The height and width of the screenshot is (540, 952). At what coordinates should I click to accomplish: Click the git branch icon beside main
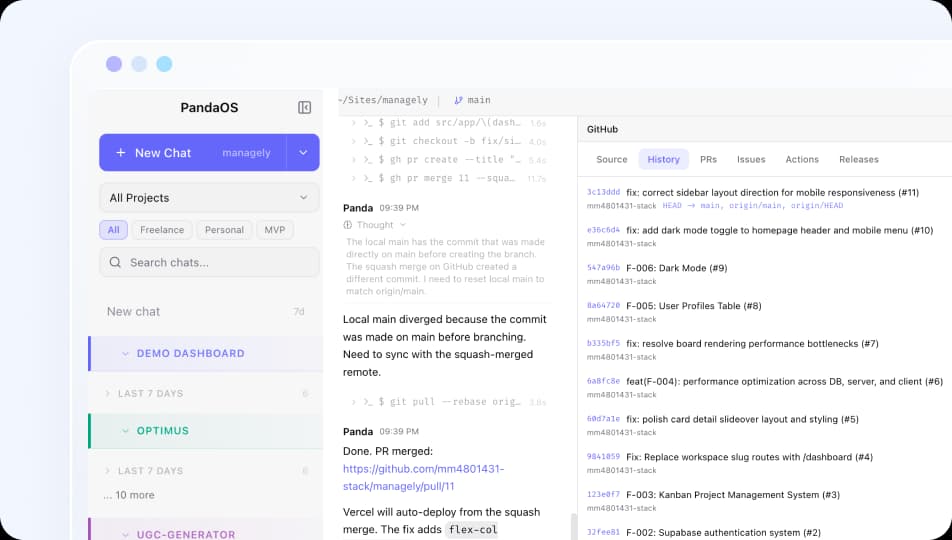(x=458, y=100)
